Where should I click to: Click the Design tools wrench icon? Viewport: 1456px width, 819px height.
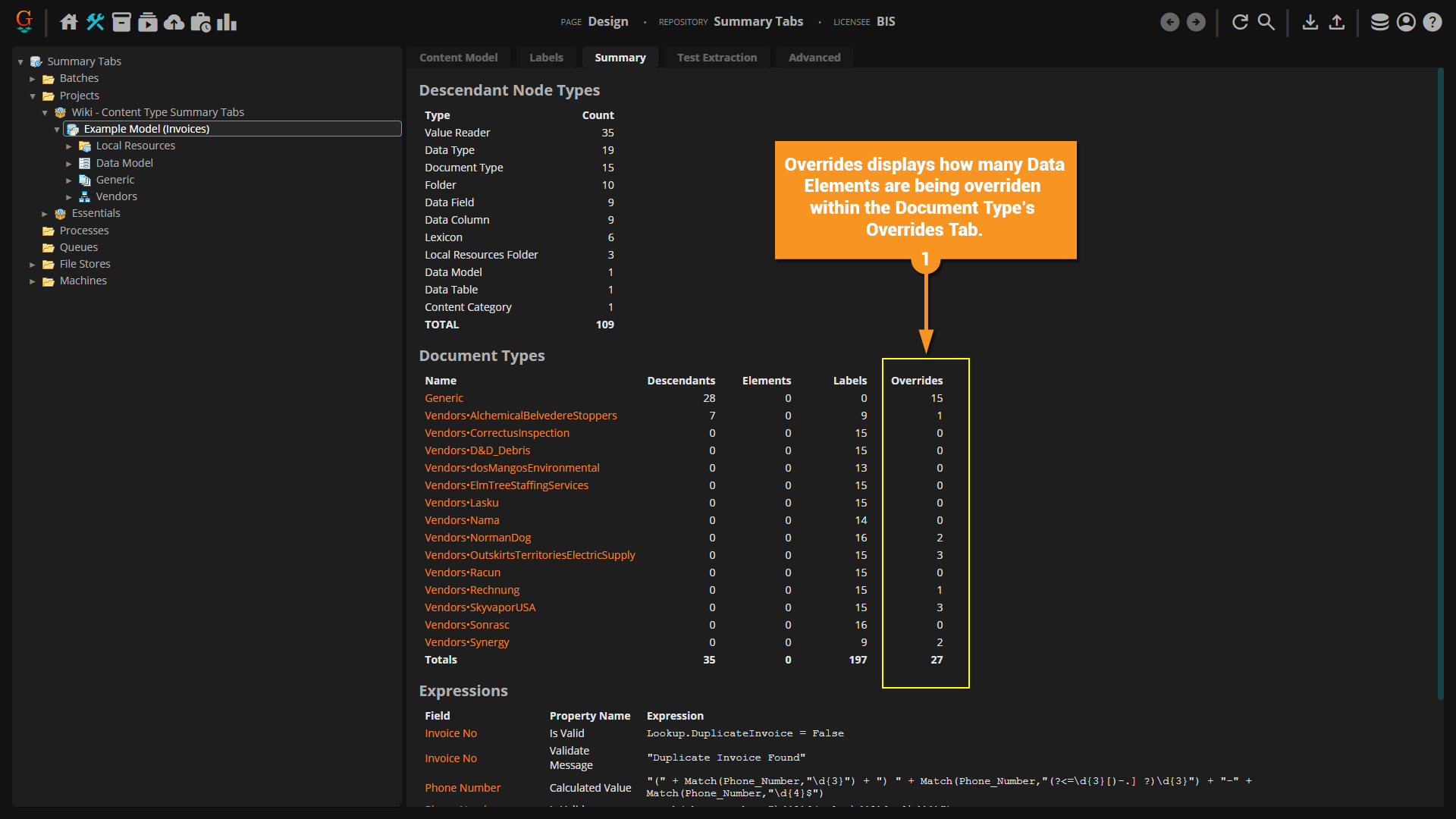[x=95, y=22]
